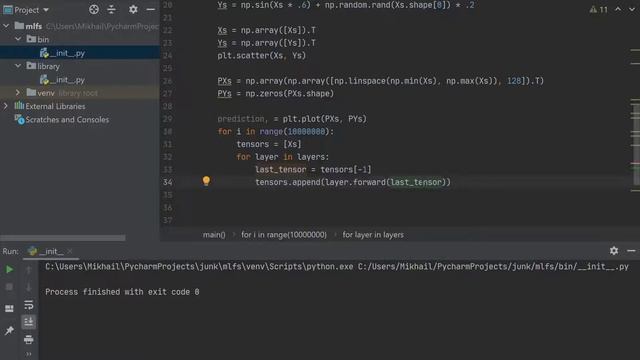Select Scratches and Consoles item
The height and width of the screenshot is (360, 640).
point(62,120)
